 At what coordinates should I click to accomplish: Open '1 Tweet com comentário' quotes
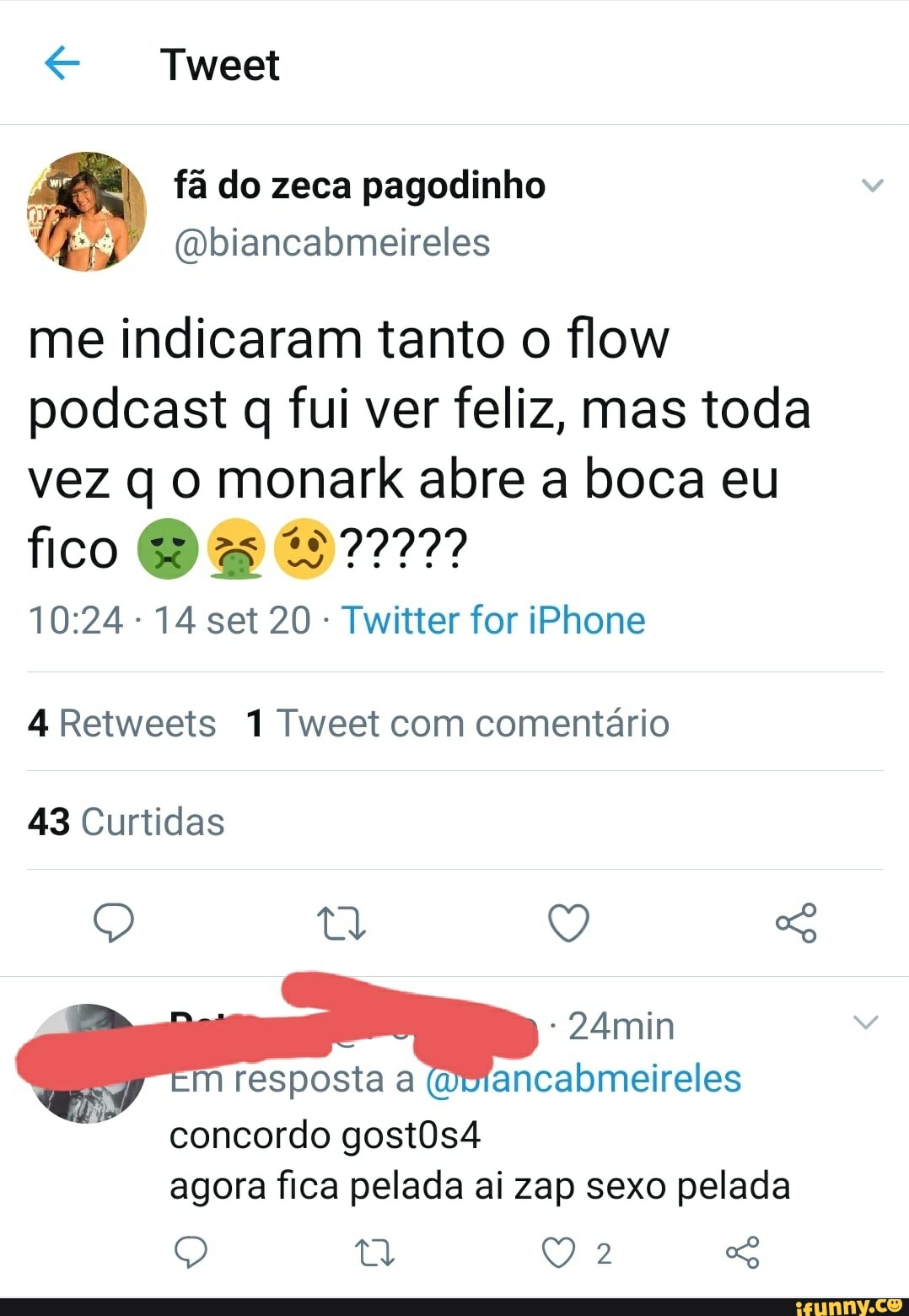point(457,723)
